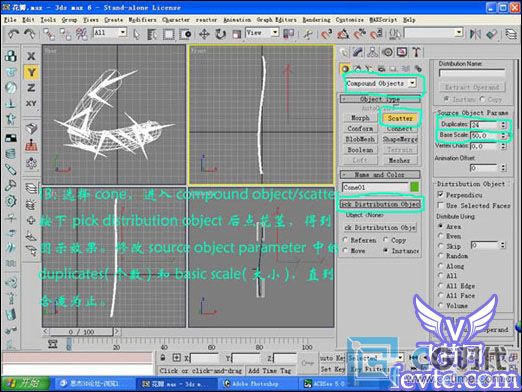Click the Mirror tool icon
Viewport: 522px width, 392px height.
[475, 34]
